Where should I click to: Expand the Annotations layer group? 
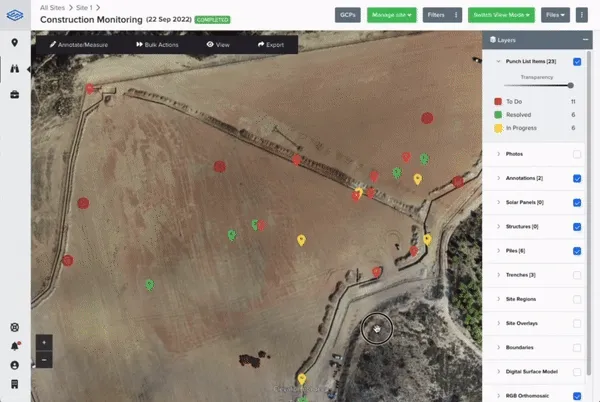(x=498, y=178)
